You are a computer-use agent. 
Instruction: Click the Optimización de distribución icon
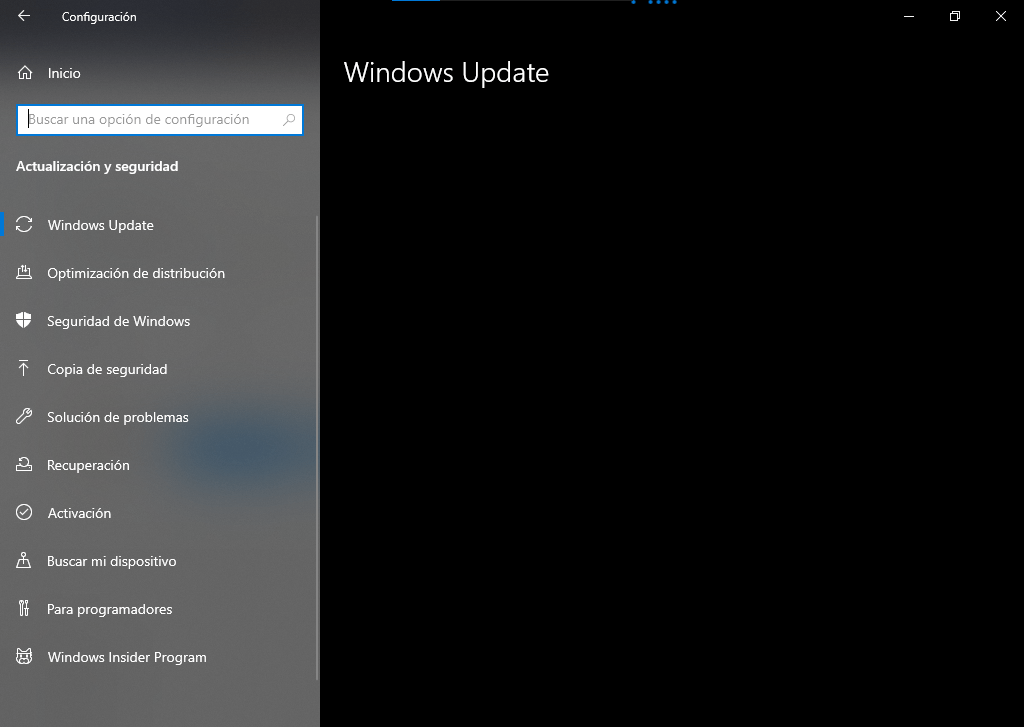point(24,273)
